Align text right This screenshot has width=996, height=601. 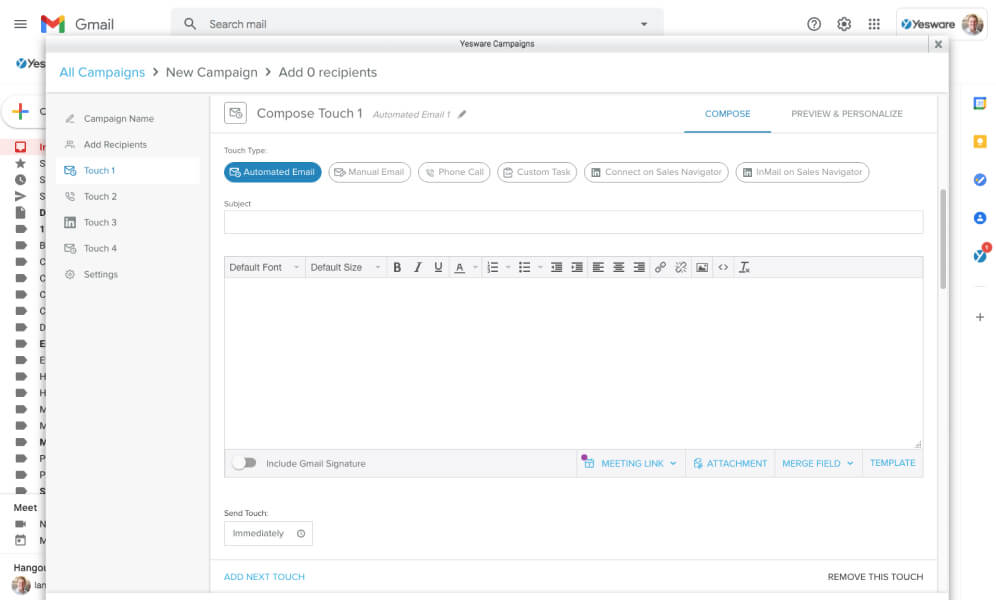pos(639,267)
